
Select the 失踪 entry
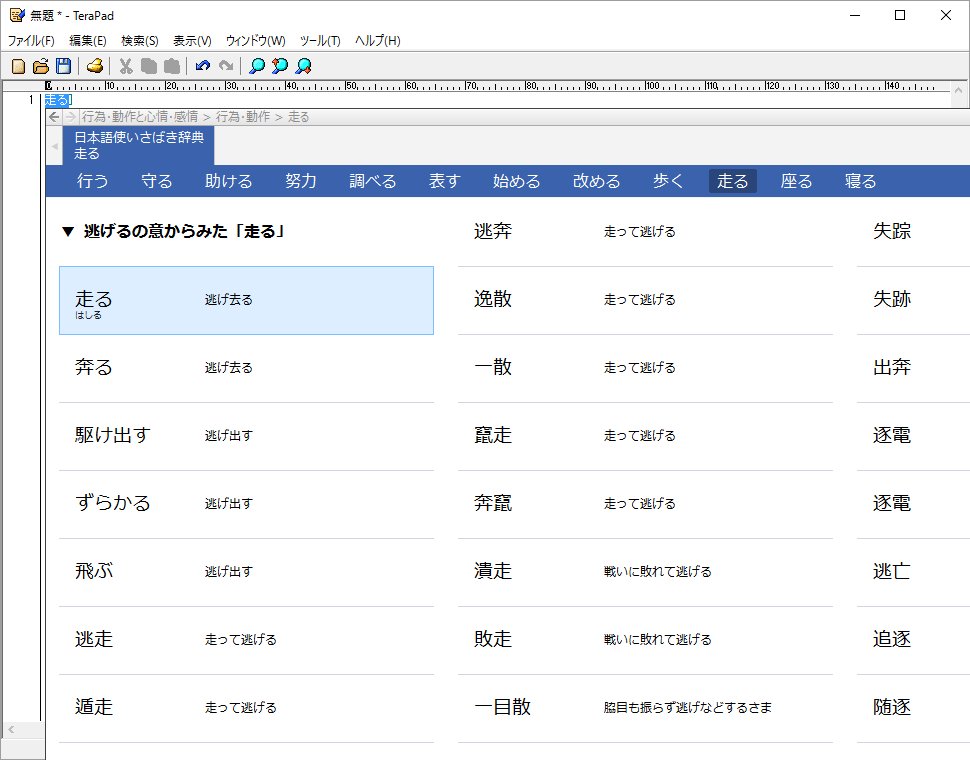coord(913,233)
